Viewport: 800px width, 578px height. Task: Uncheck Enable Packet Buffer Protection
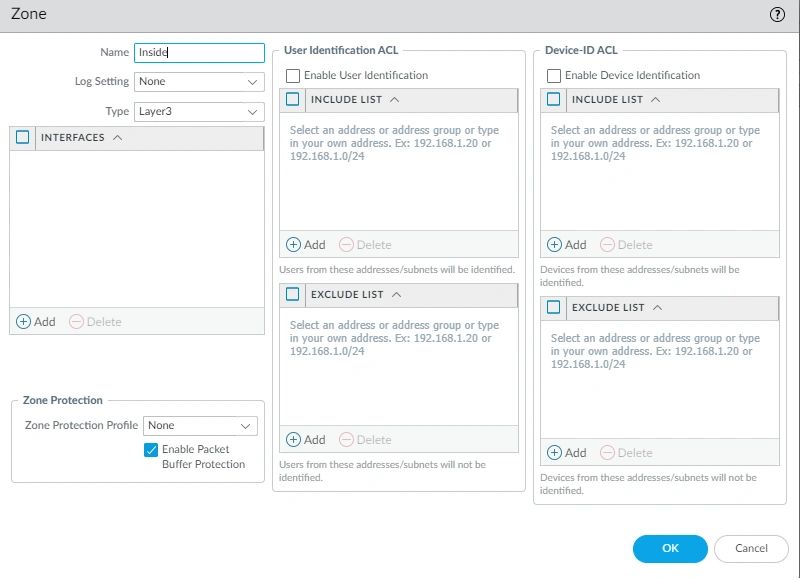point(152,450)
